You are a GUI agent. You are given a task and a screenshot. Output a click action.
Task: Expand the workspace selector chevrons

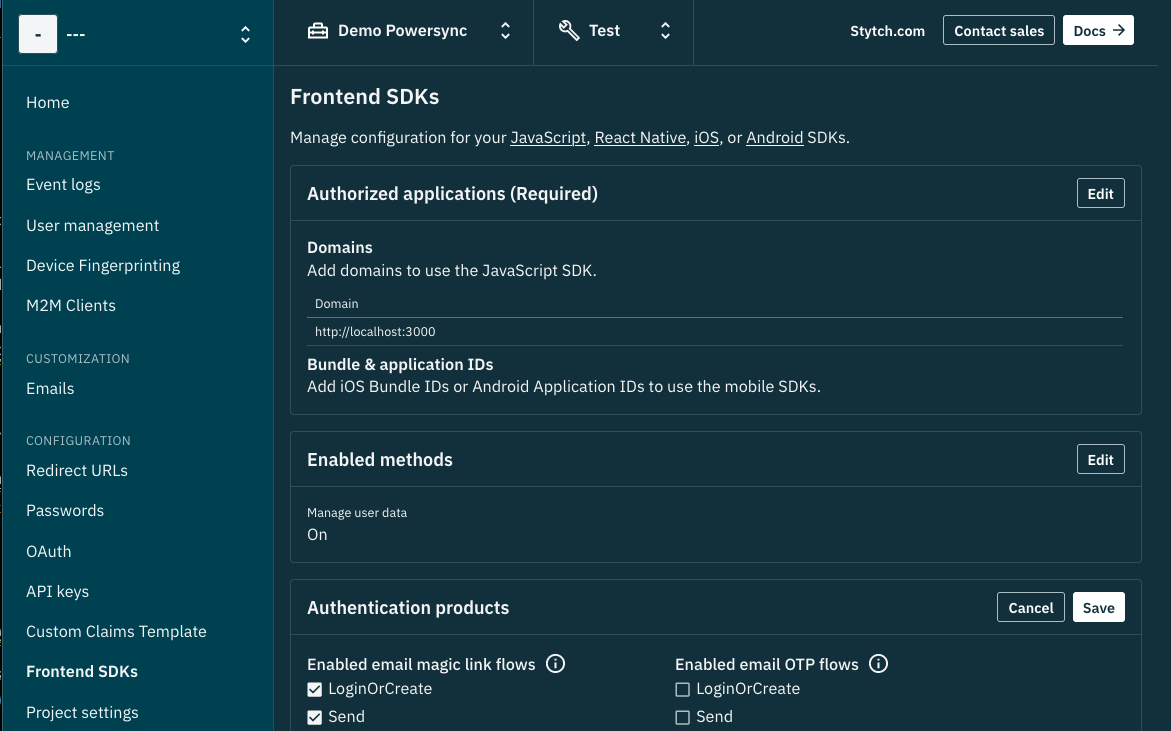(x=245, y=35)
